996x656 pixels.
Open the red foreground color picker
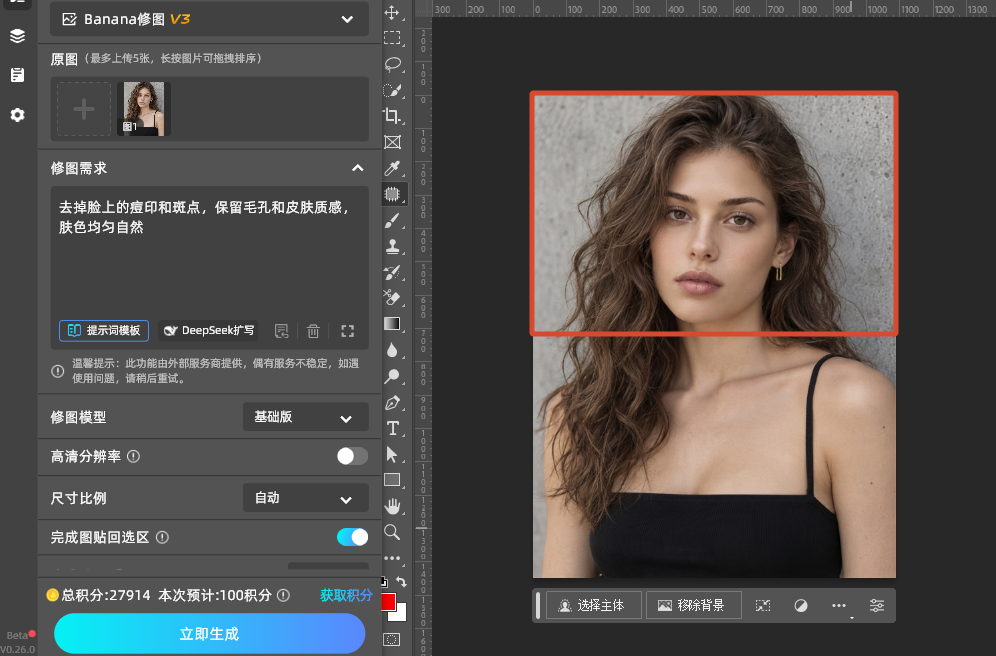tap(387, 601)
